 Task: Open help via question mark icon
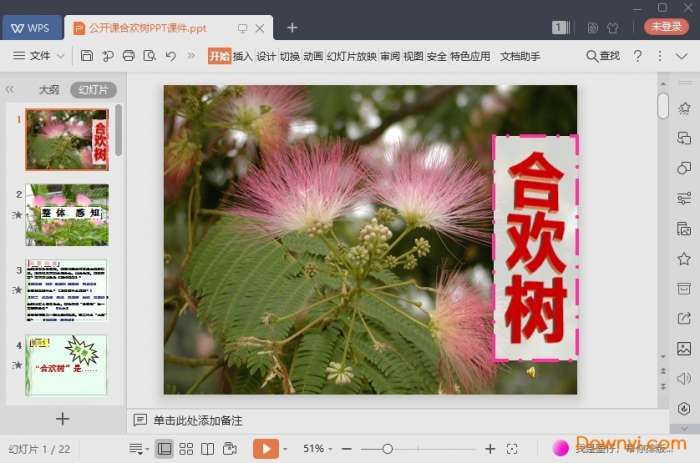coord(638,56)
